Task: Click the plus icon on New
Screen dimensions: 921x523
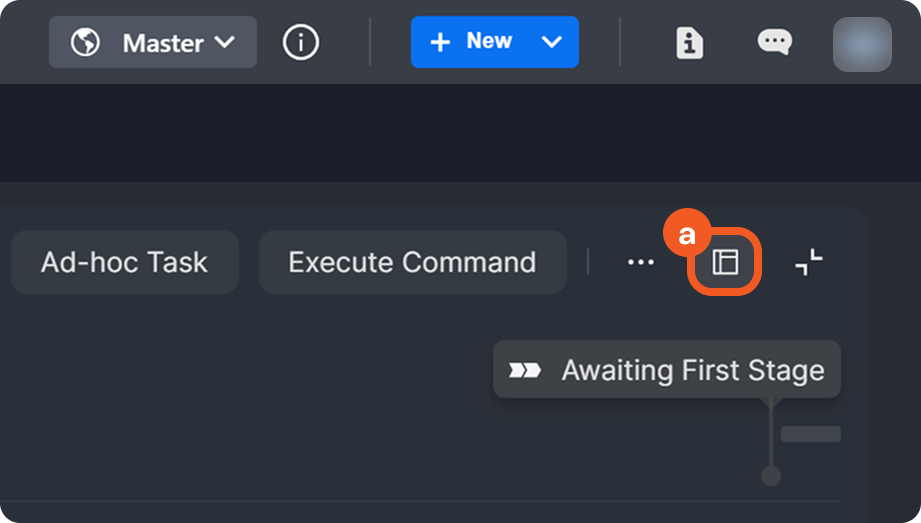Action: click(440, 42)
